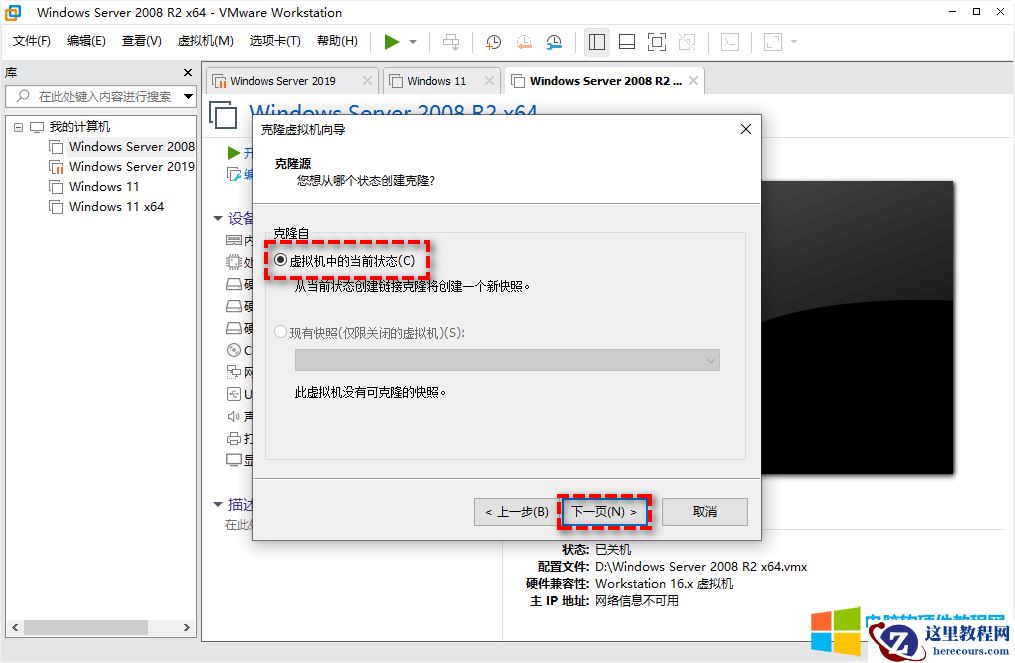Open the snapshot manager icon
This screenshot has width=1015, height=663.
554,42
